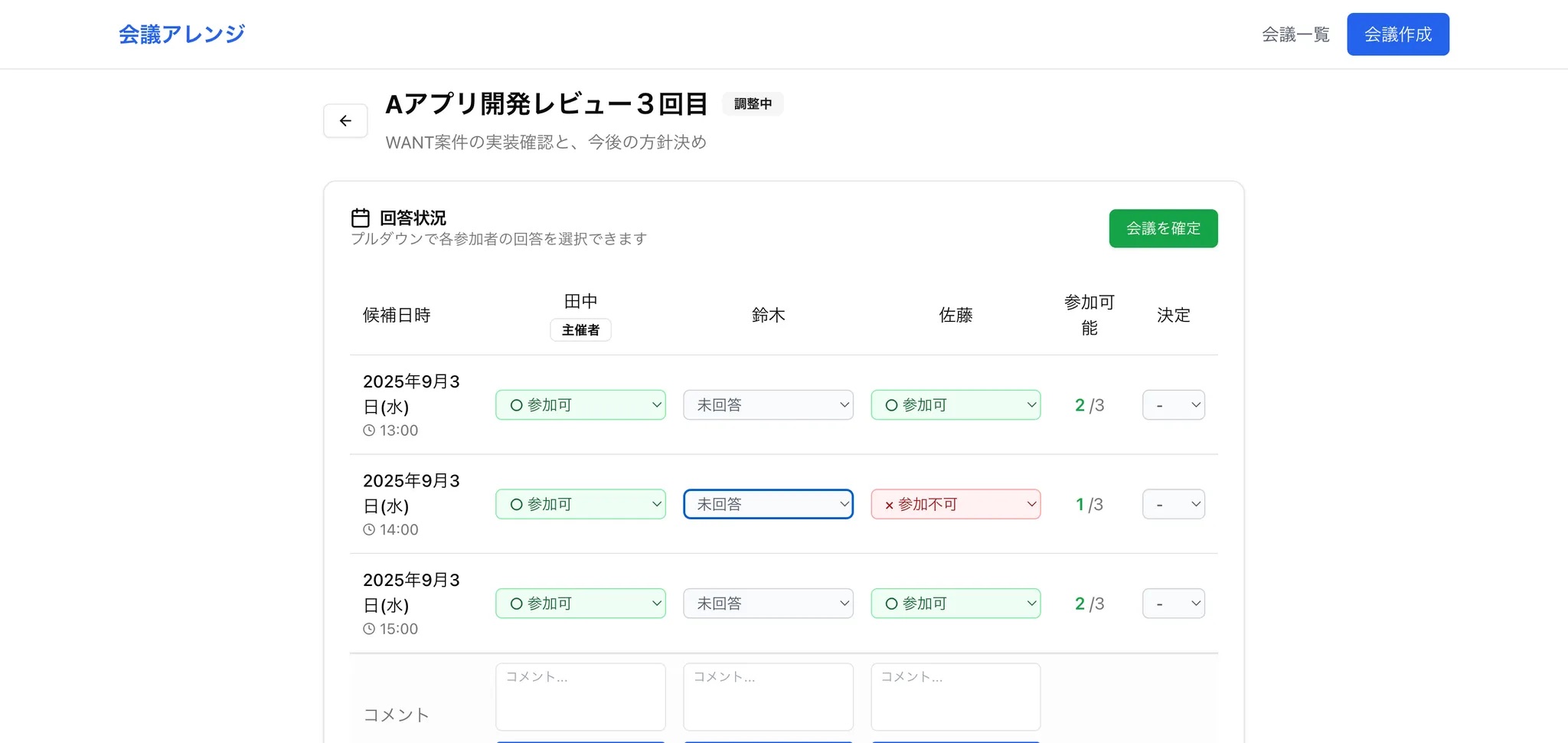Click the clock icon next to 13:00
The width and height of the screenshot is (1568, 743).
coord(369,430)
